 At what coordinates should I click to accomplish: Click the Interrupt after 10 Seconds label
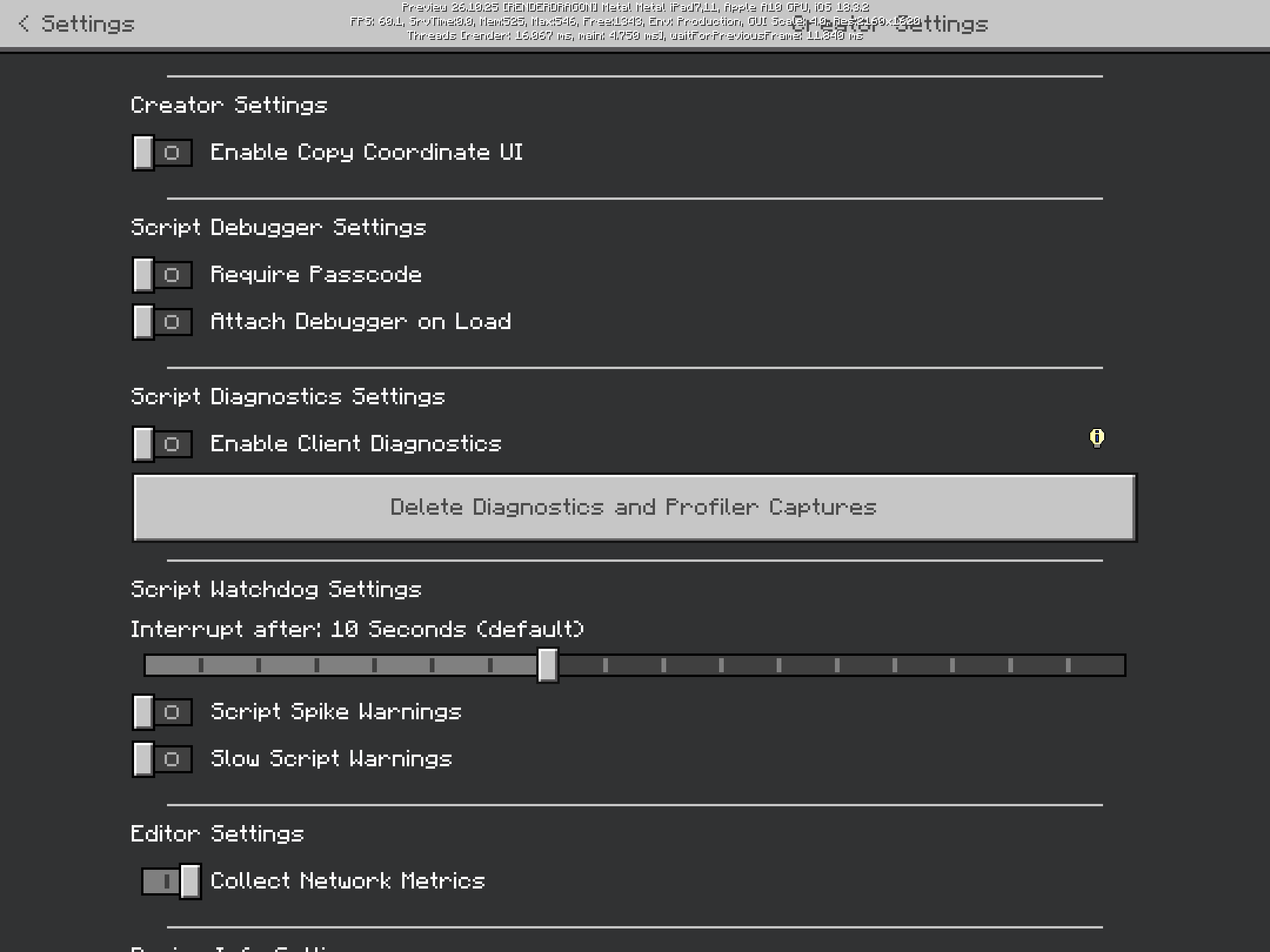[x=357, y=629]
